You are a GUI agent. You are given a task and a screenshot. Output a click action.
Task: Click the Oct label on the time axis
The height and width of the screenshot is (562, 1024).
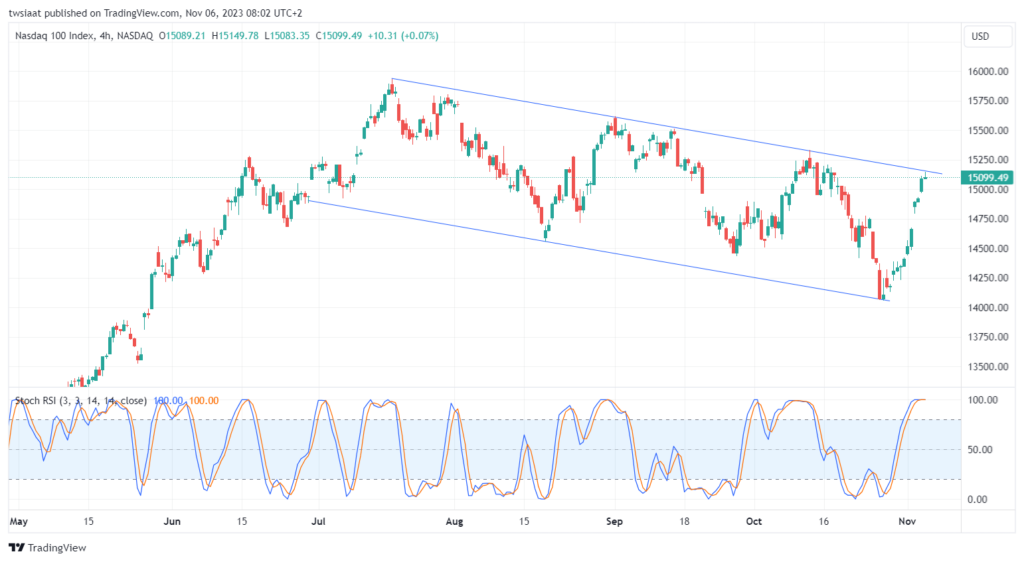[x=754, y=522]
